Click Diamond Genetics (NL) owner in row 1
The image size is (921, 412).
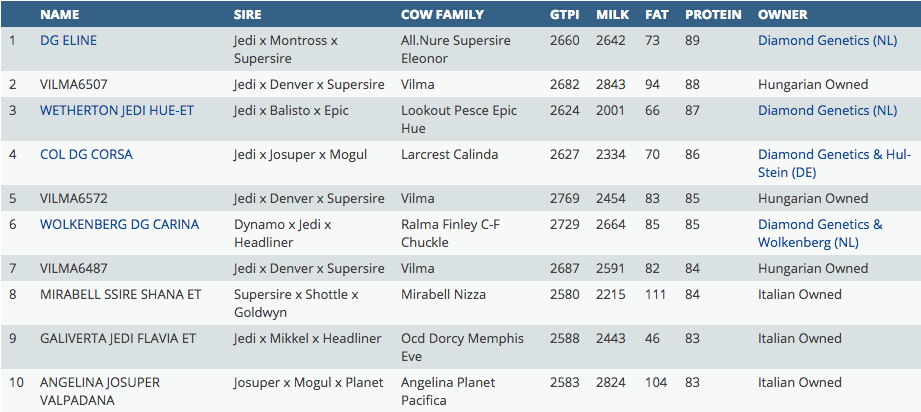[827, 41]
